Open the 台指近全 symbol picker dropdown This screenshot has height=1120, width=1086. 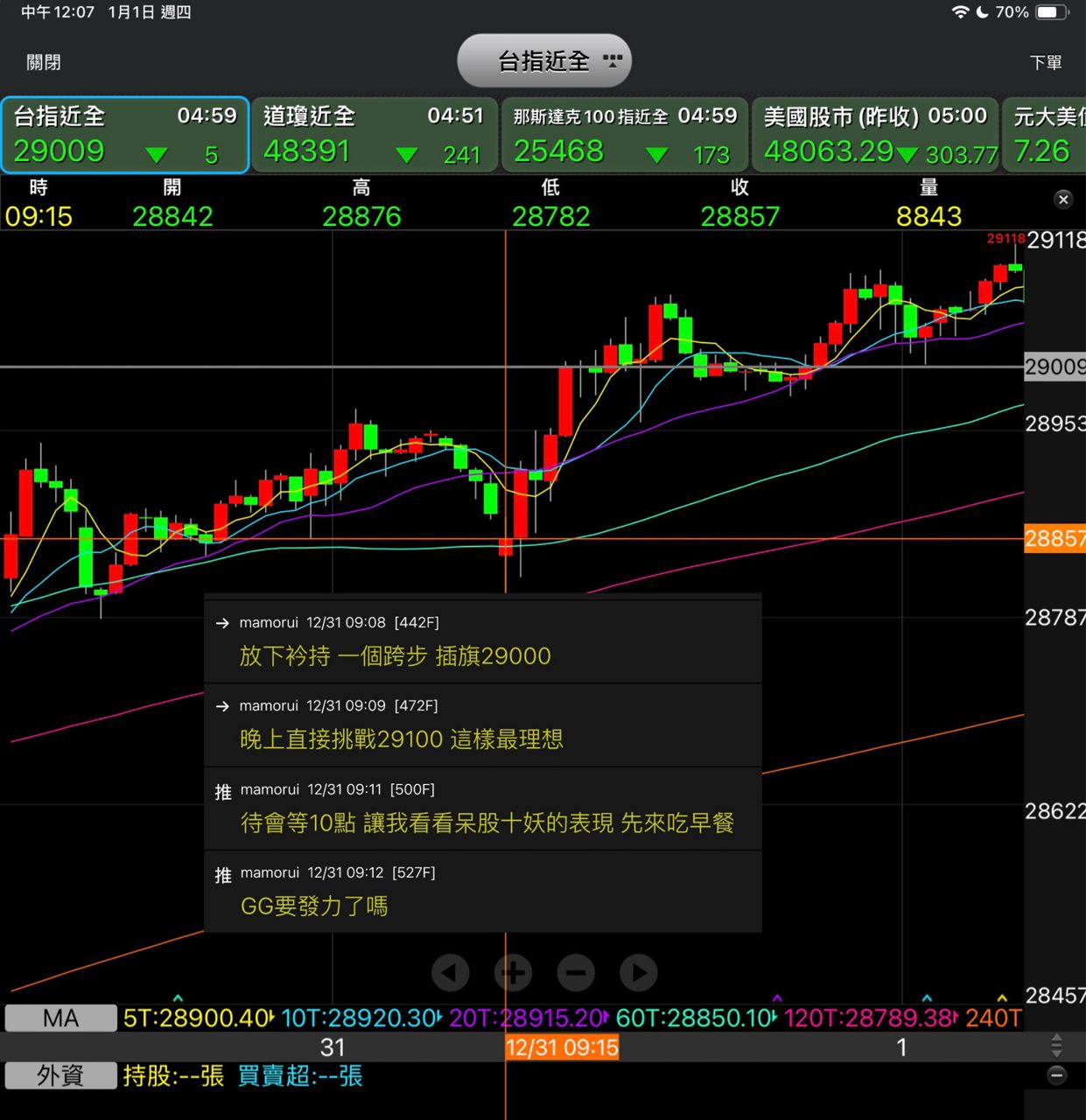[544, 61]
